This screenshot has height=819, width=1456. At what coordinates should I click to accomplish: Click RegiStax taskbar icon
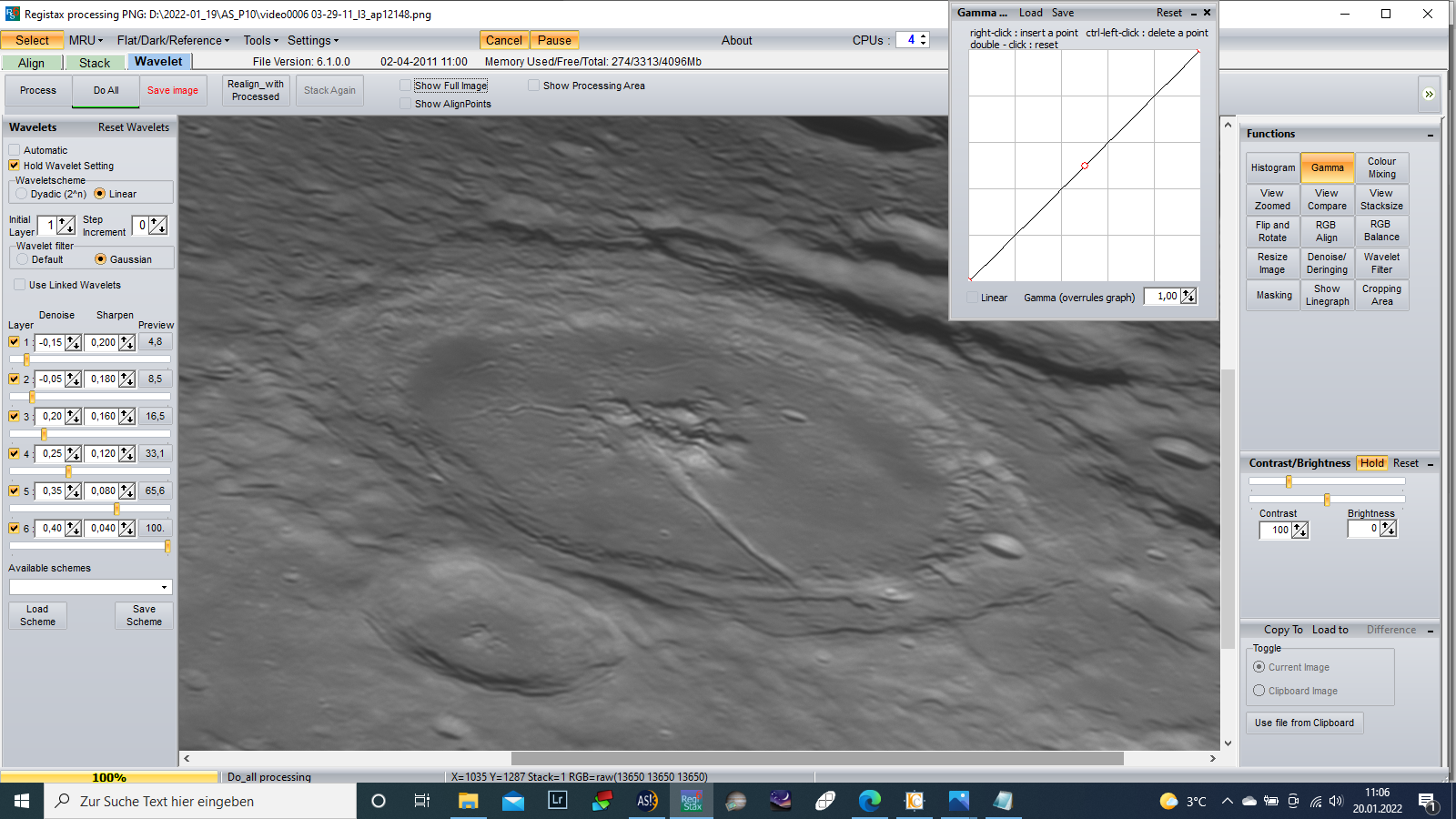coord(693,801)
